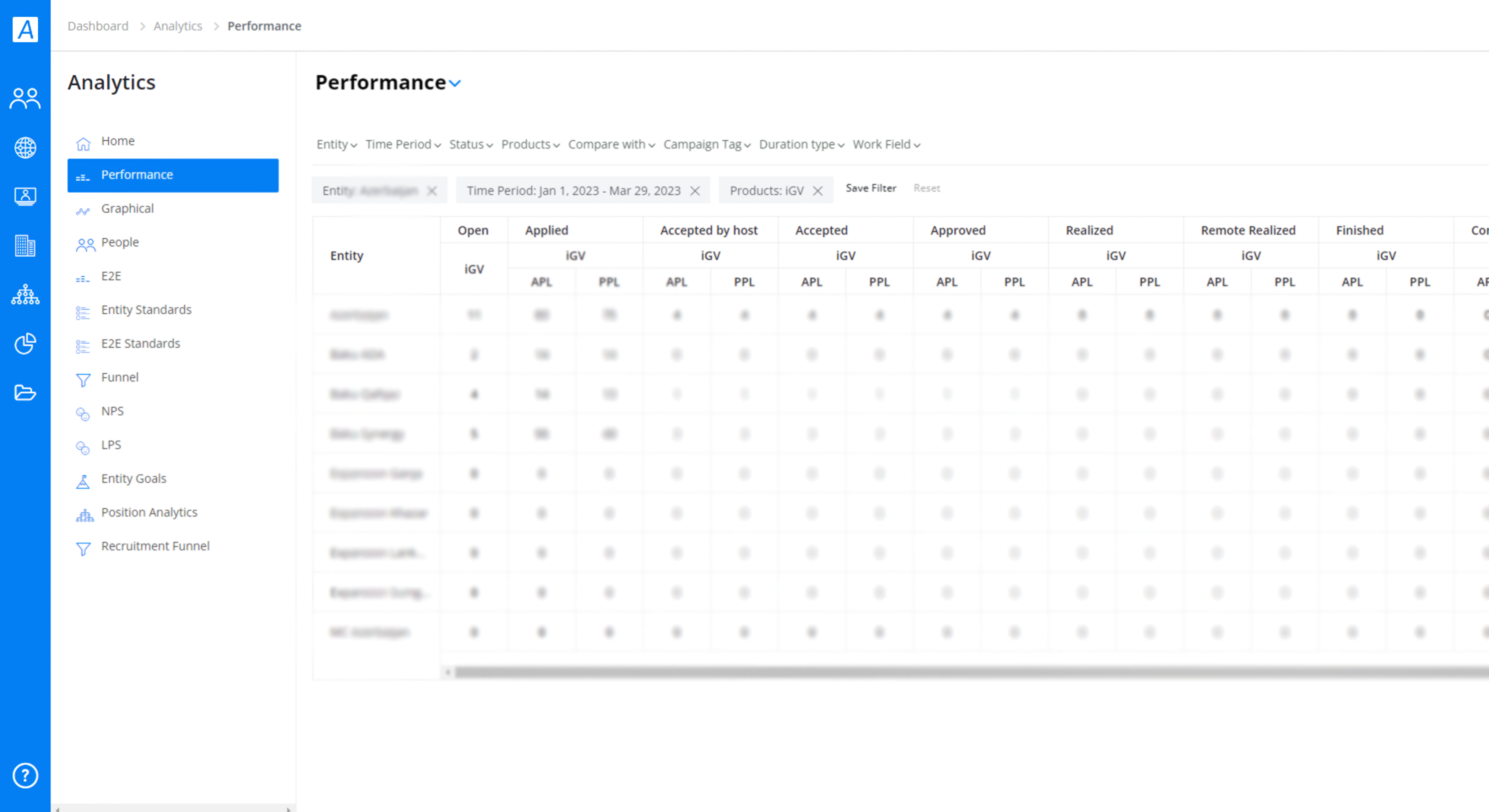Viewport: 1489px width, 812px height.
Task: Go to Dashboard via breadcrumb
Action: pos(98,26)
